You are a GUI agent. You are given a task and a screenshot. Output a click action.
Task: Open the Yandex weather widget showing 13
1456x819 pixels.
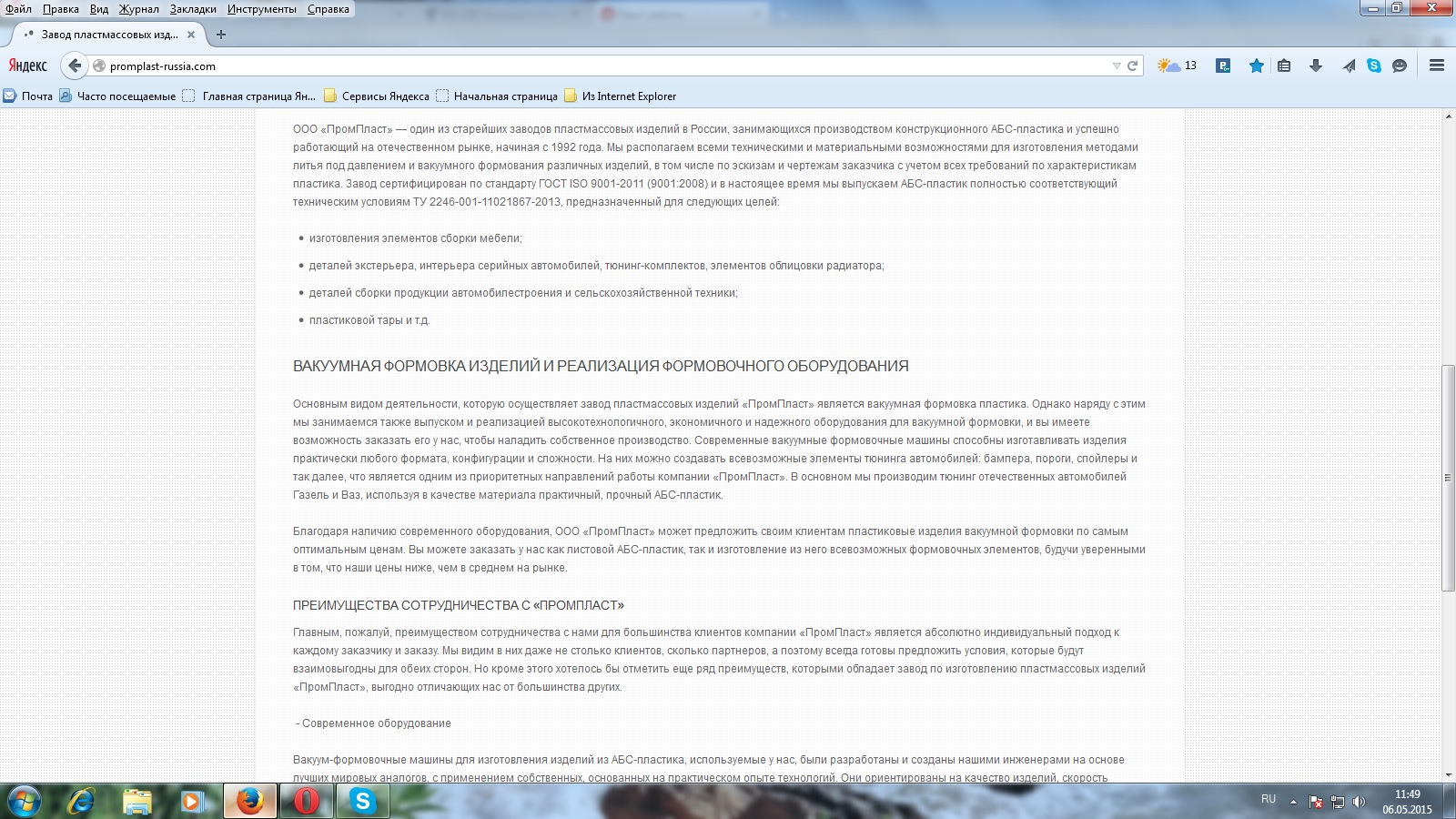1177,66
